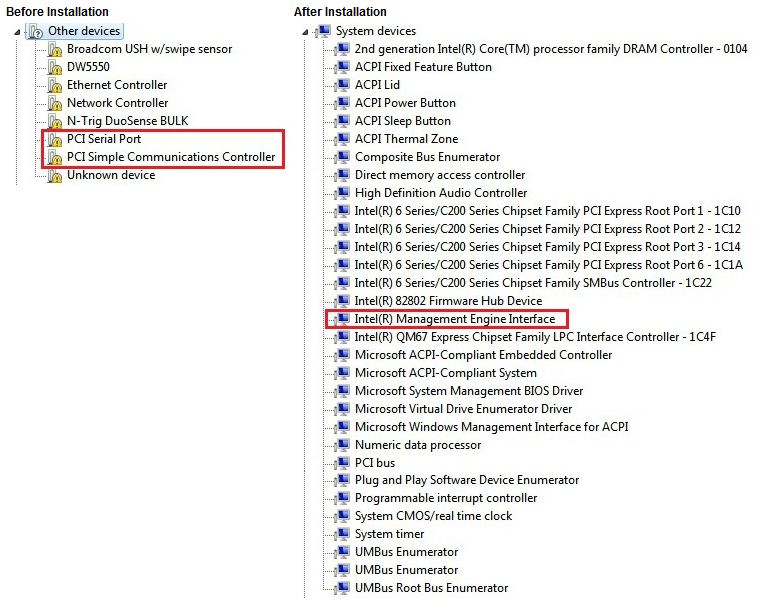Screen dimensions: 761x616
Task: Select Microsoft System Management BIOS Driver
Action: tap(469, 391)
